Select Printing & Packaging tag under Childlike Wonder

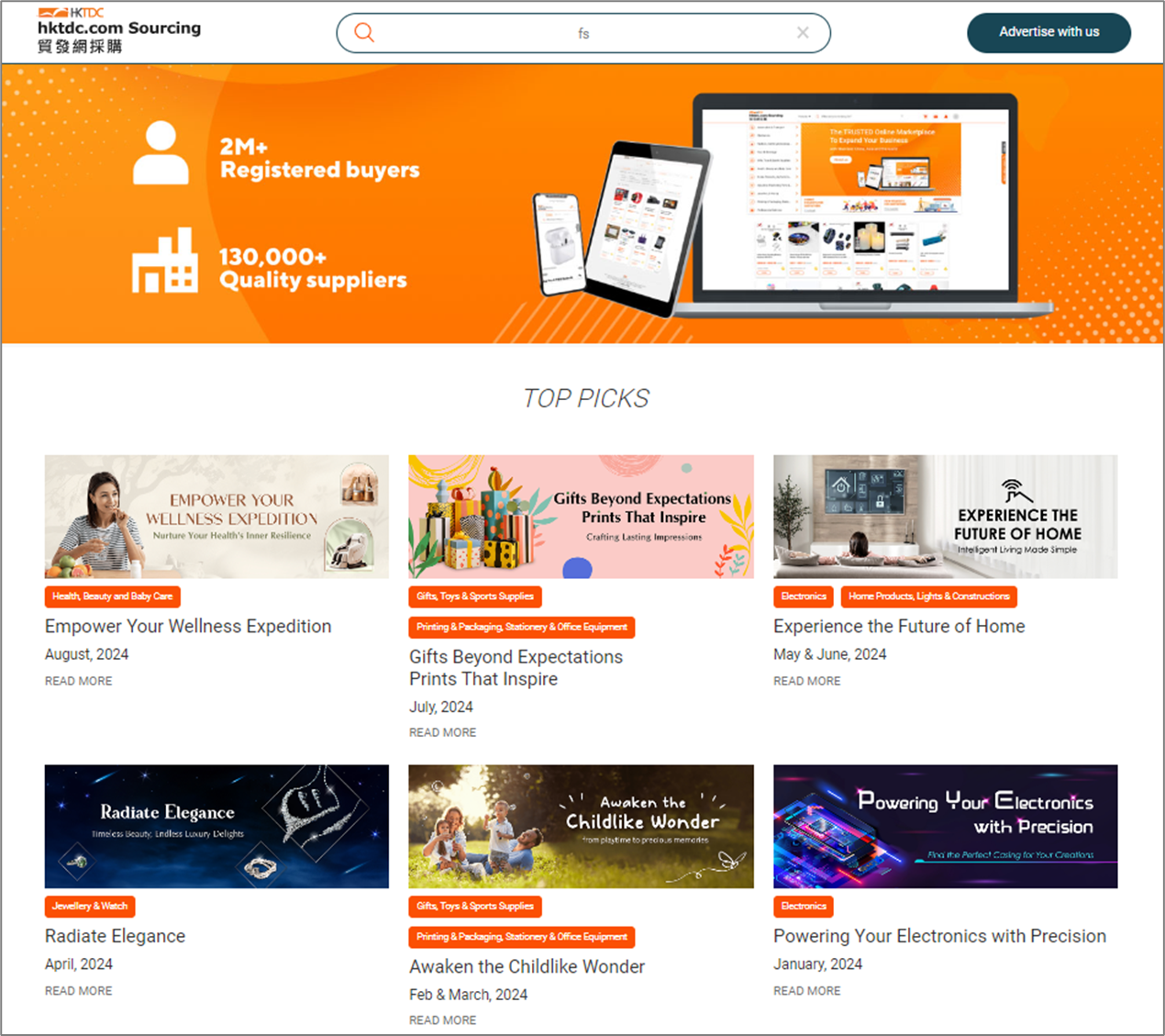point(522,937)
